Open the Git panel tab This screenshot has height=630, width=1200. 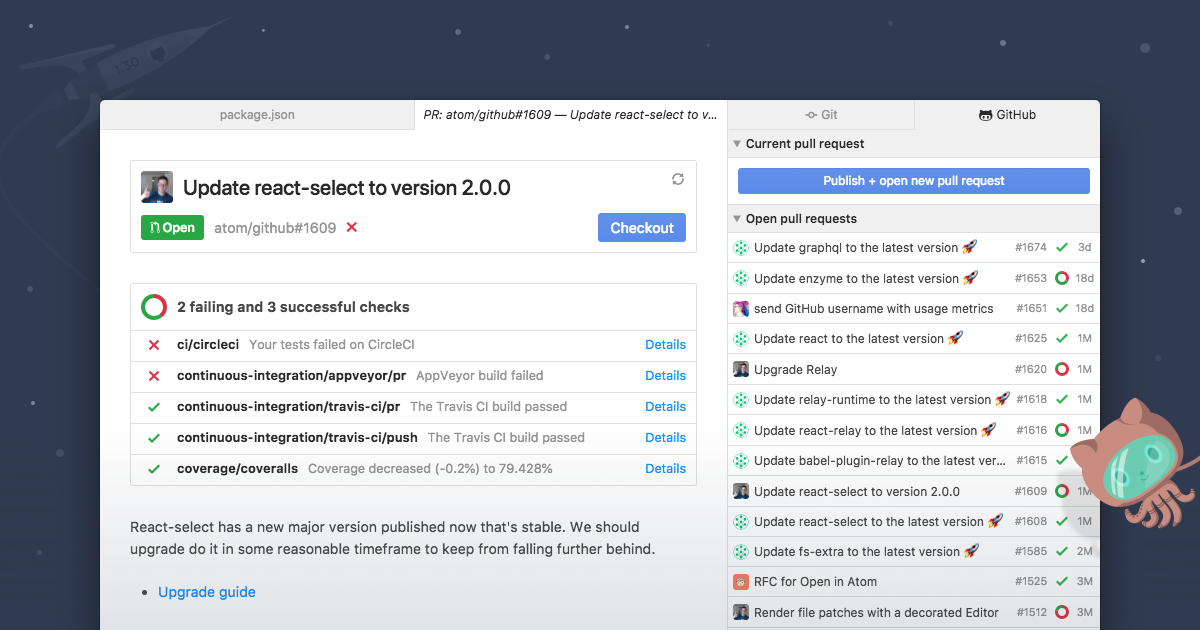(821, 115)
